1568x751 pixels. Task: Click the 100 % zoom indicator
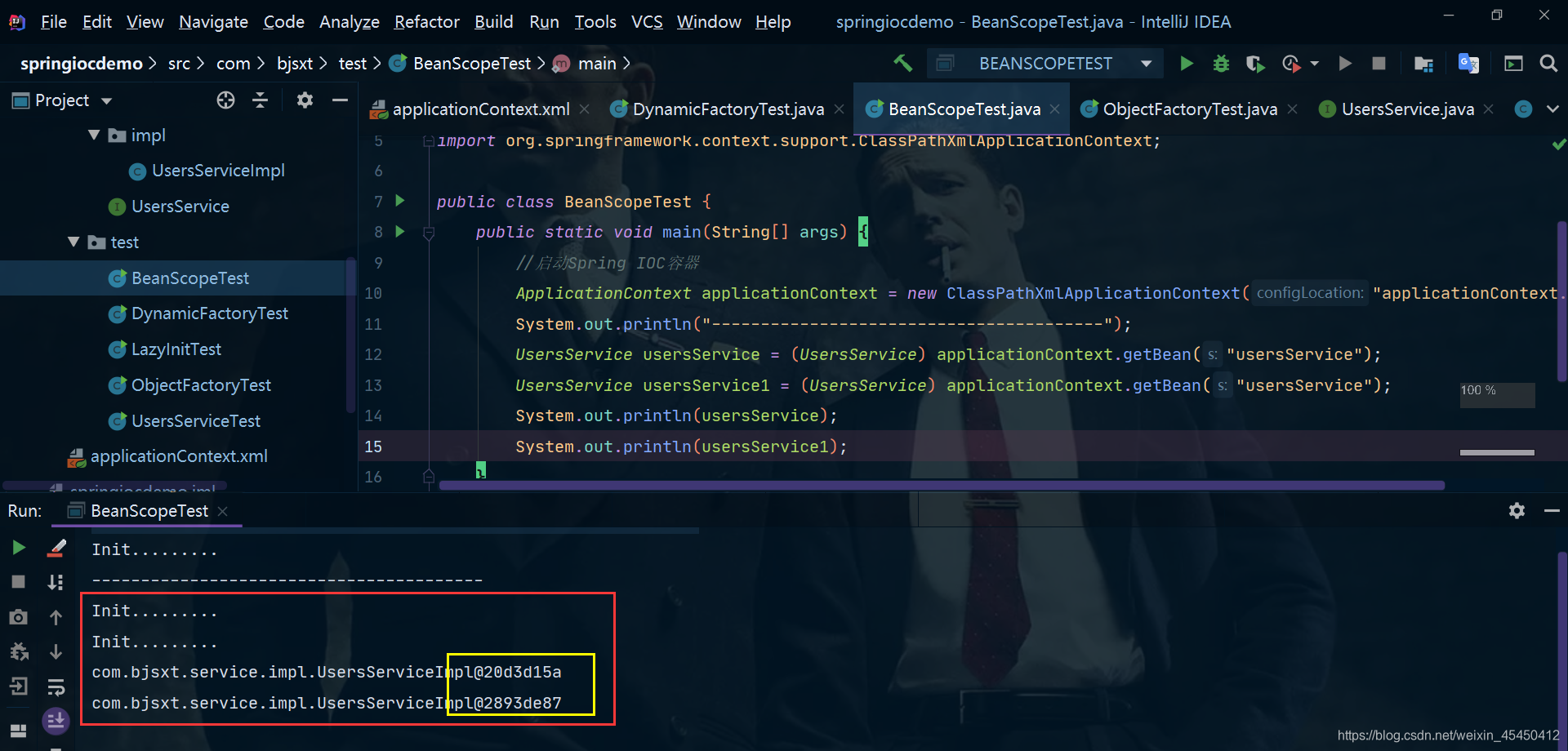tap(1497, 395)
